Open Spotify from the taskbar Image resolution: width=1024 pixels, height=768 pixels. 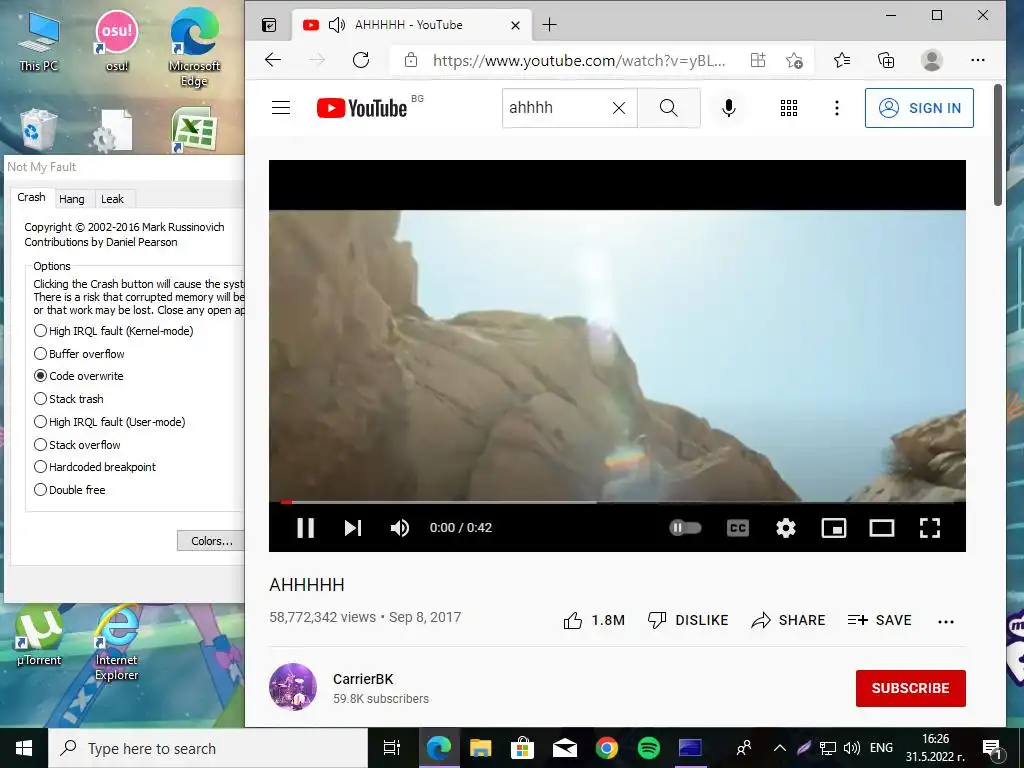pos(648,748)
